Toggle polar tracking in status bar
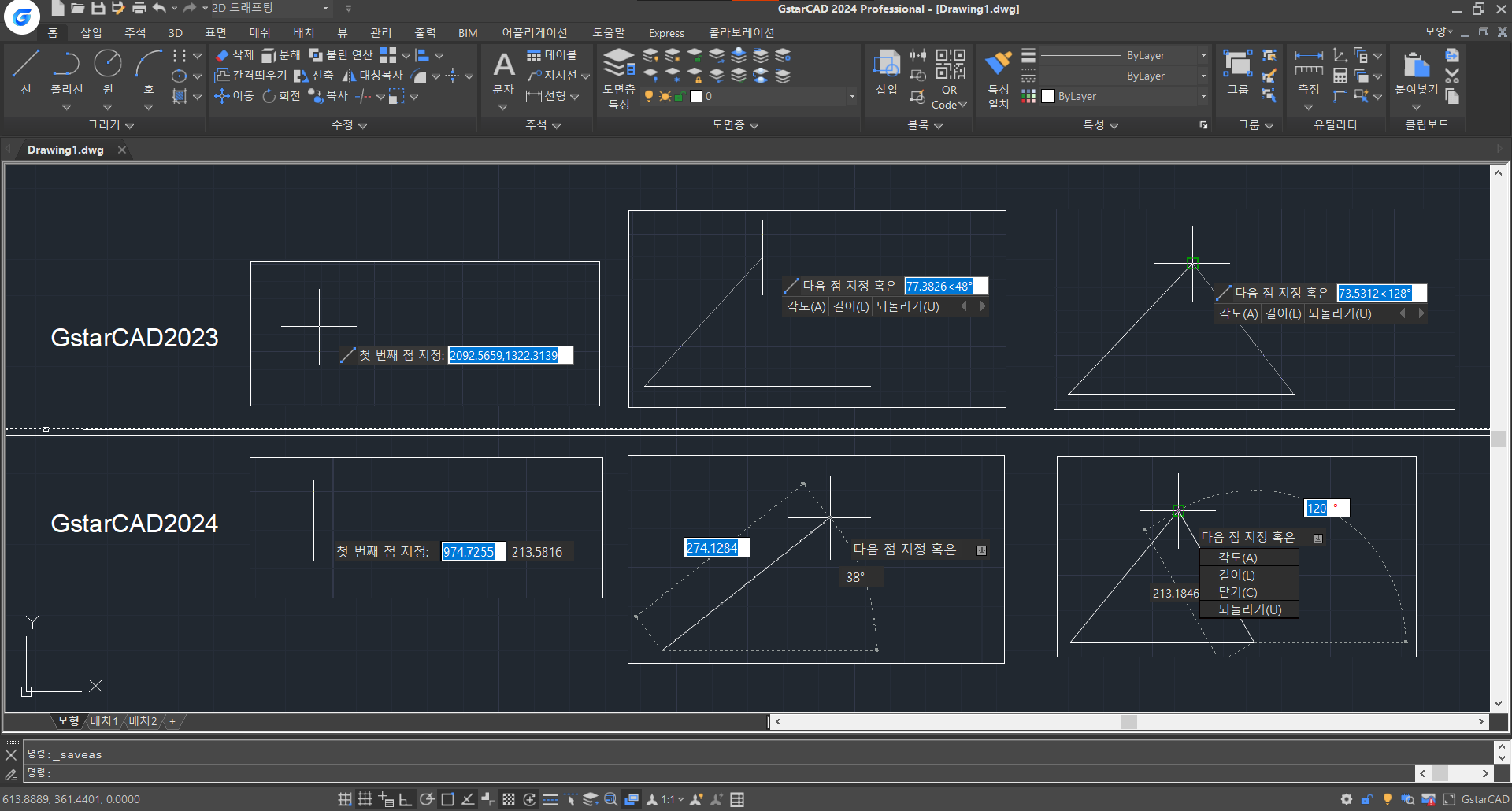This screenshot has height=811, width=1512. (427, 799)
